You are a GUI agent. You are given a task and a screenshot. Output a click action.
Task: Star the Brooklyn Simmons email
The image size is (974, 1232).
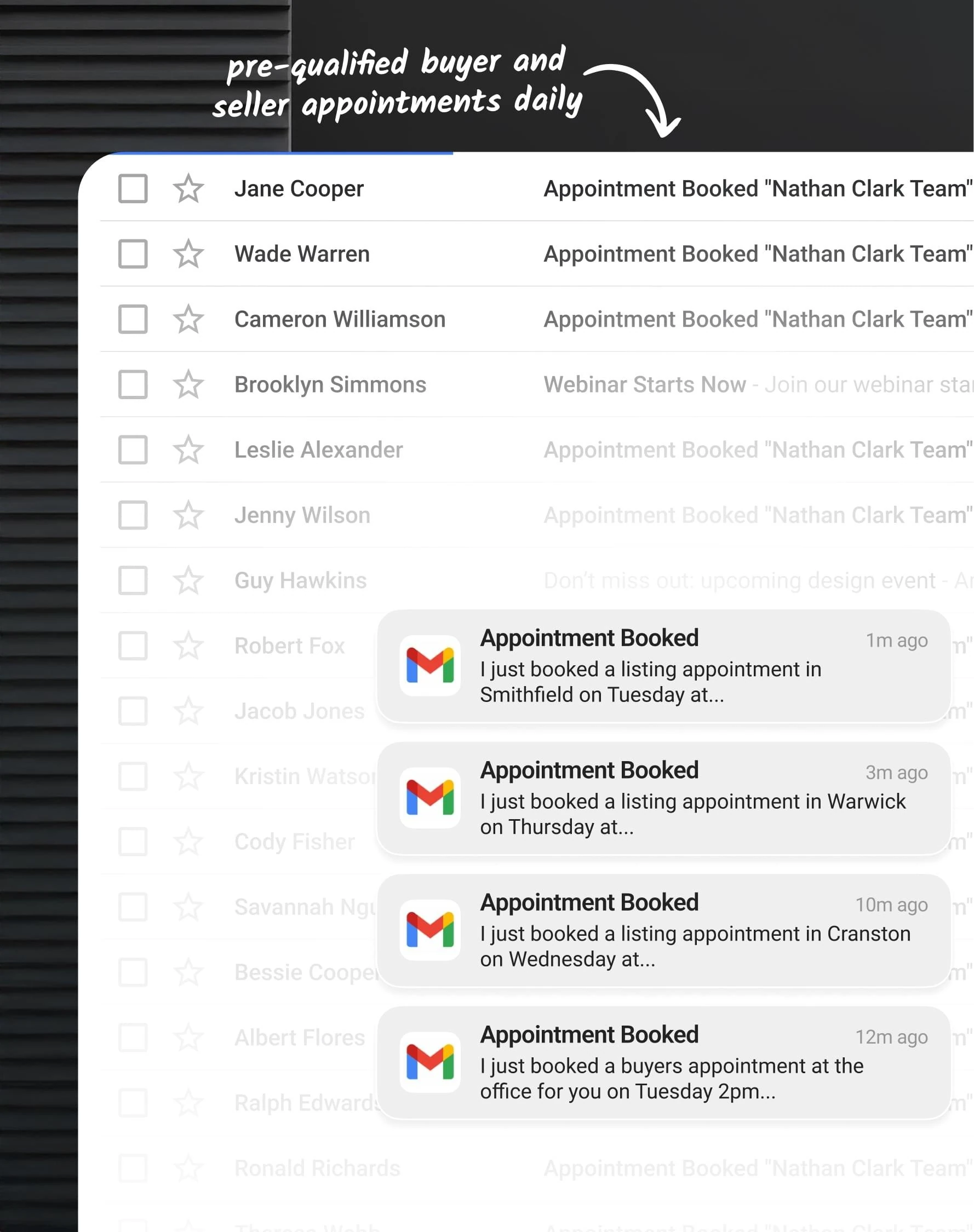[188, 384]
